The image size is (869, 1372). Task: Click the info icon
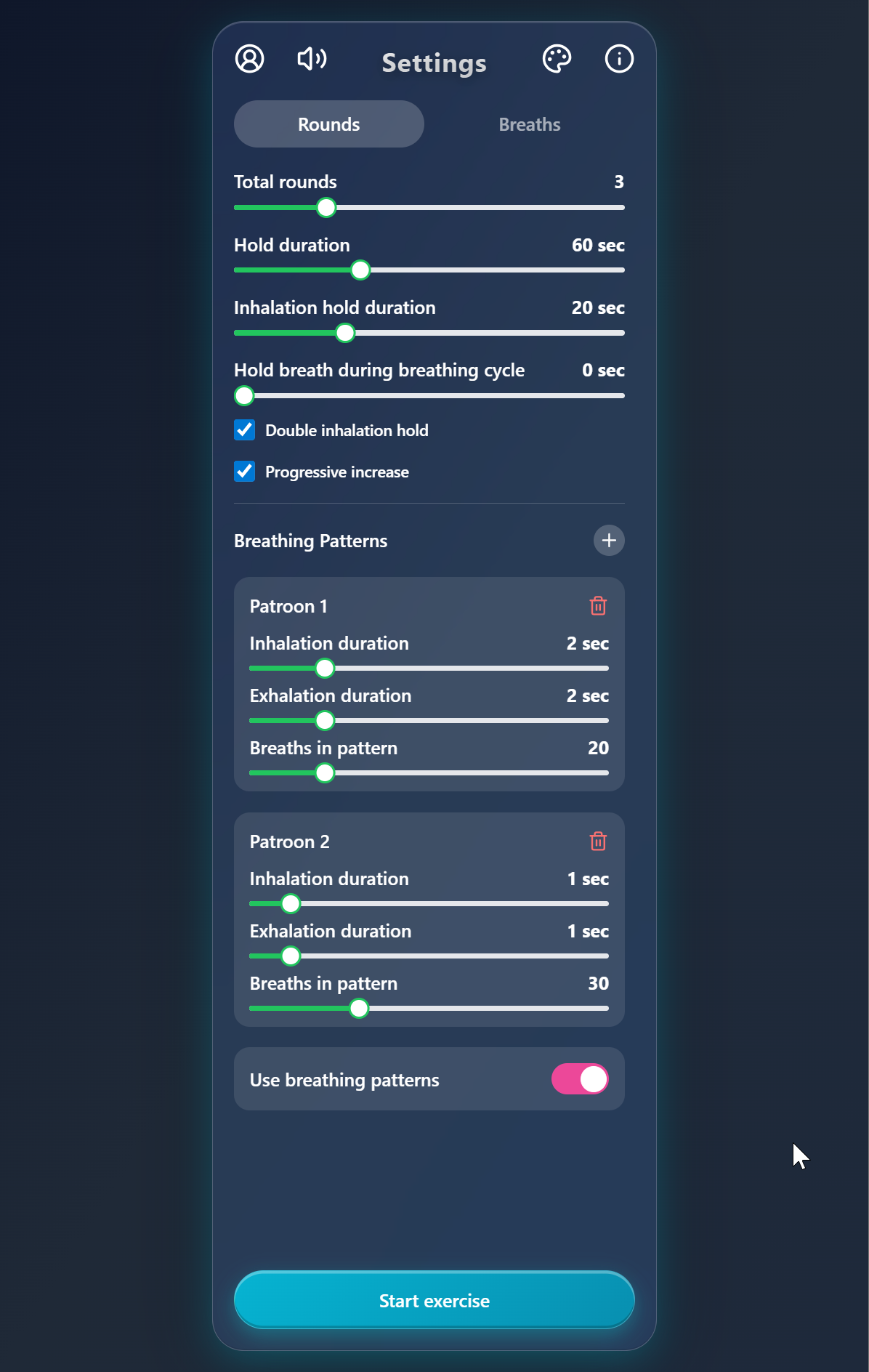(x=618, y=59)
